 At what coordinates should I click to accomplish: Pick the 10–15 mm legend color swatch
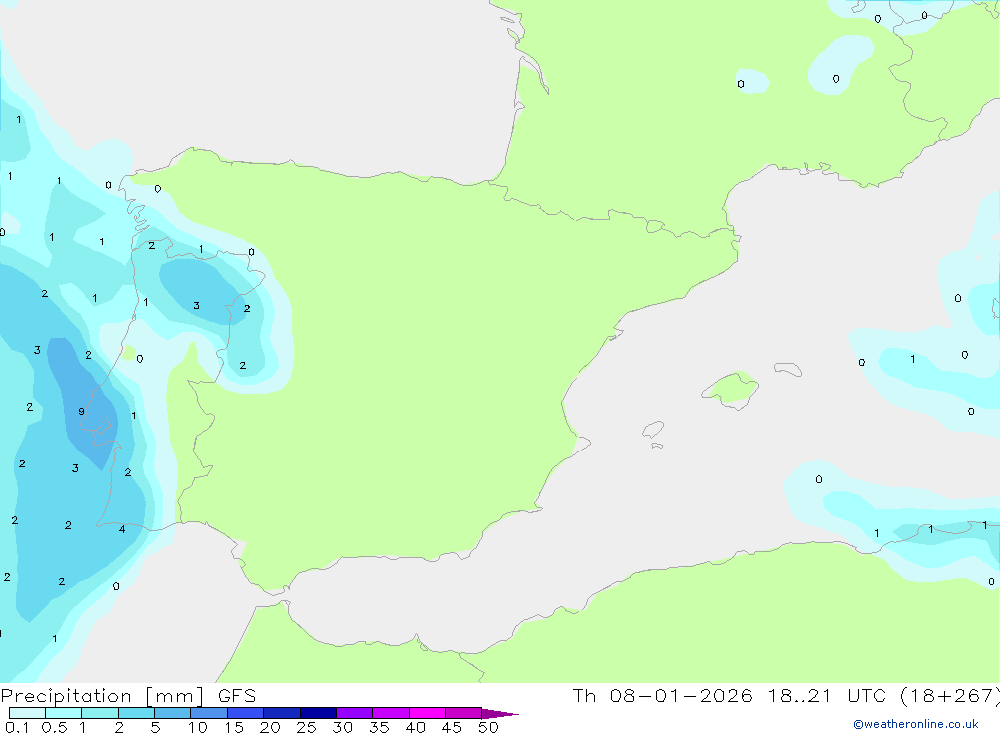(x=209, y=713)
